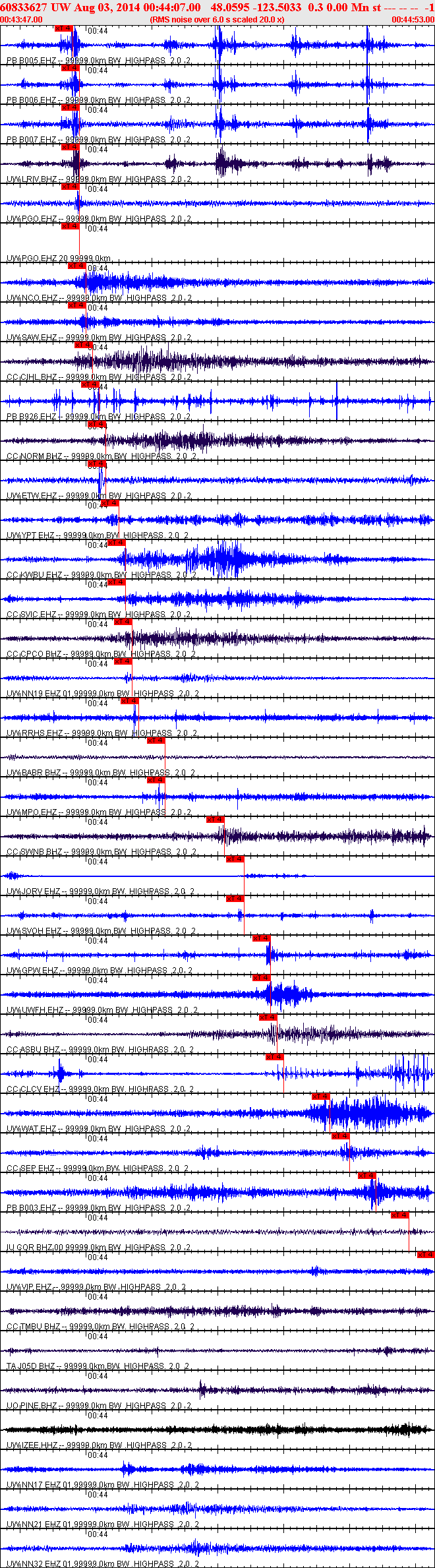This screenshot has height=1568, width=435.
Task: Select the end time 00:44:53.00 label
Action: point(413,20)
